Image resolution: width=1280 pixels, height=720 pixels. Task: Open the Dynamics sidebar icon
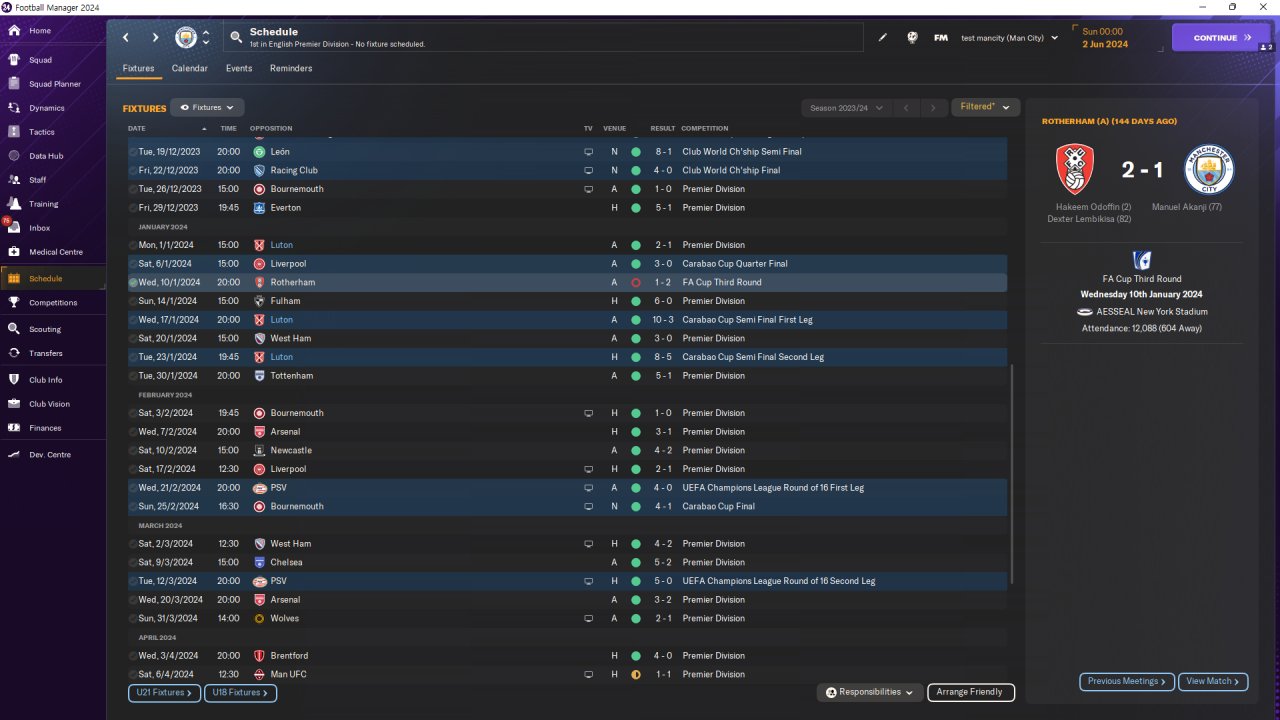coord(14,108)
